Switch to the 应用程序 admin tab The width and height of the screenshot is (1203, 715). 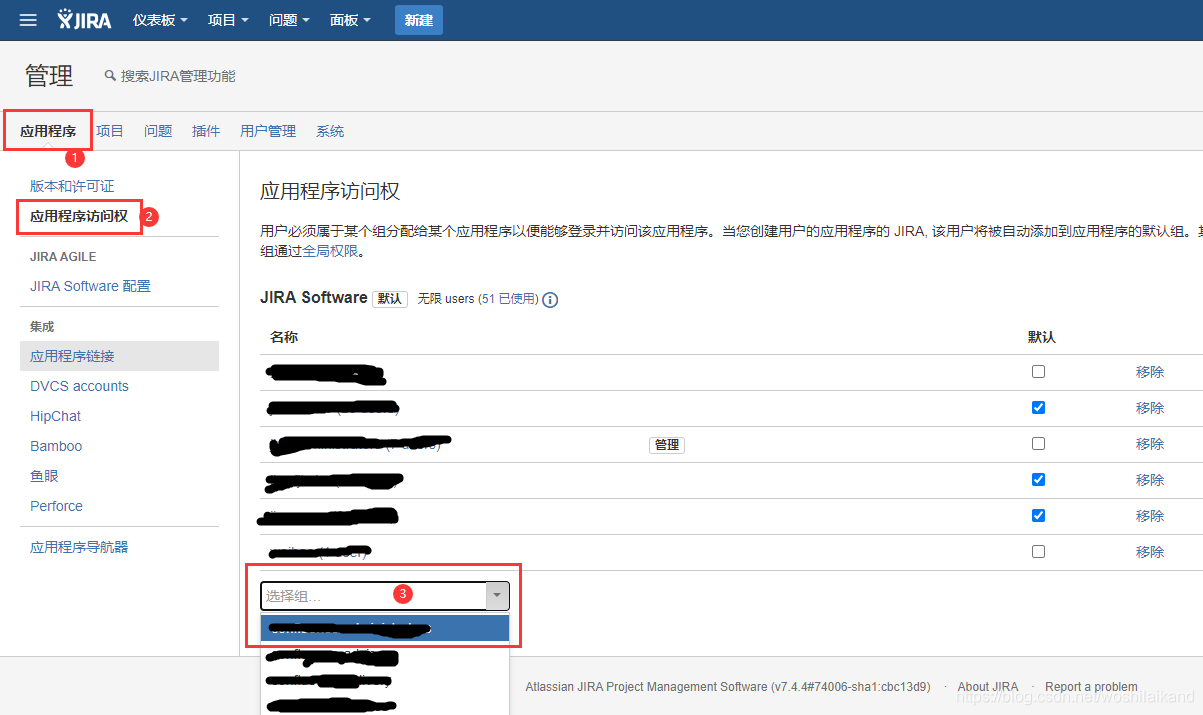pos(48,131)
